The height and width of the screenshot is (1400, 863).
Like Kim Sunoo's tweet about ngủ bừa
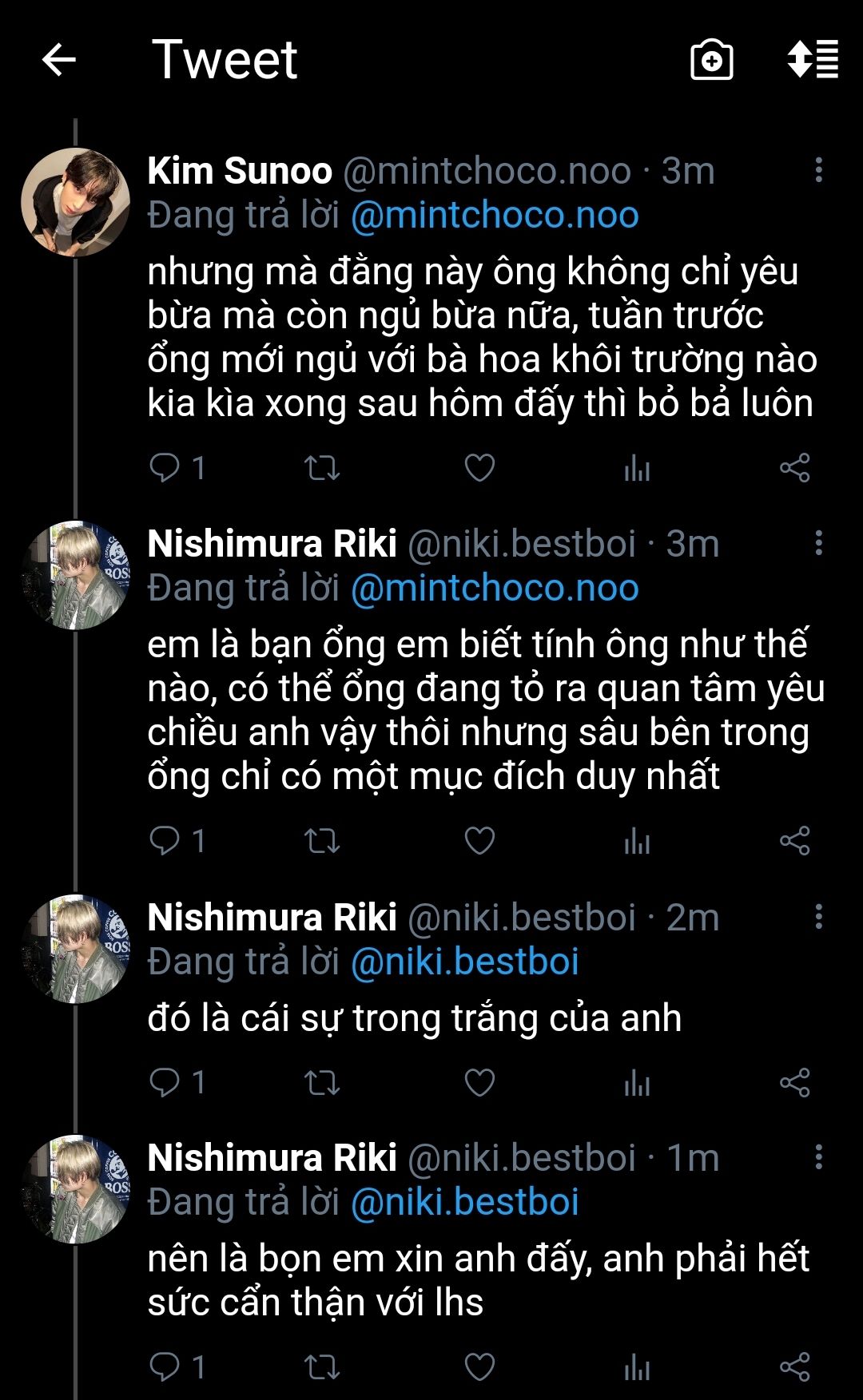tap(479, 467)
